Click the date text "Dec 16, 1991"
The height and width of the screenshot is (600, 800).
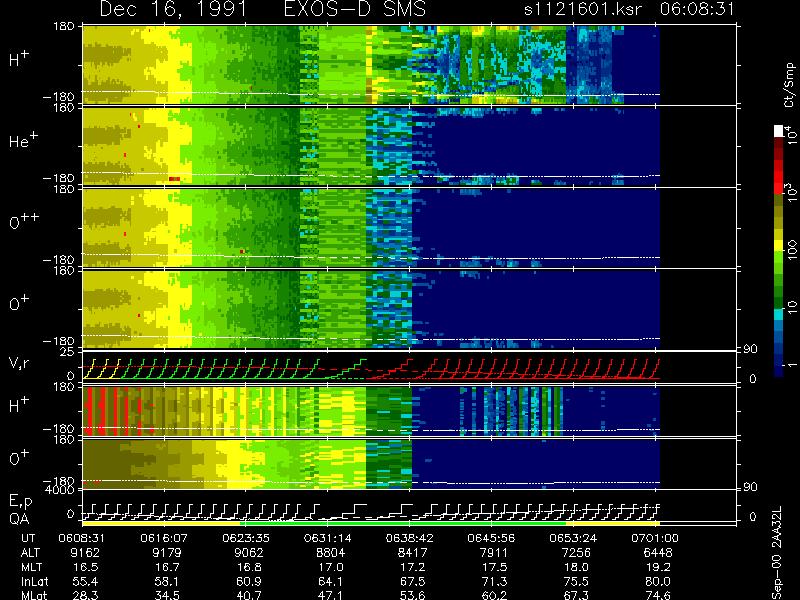click(173, 9)
